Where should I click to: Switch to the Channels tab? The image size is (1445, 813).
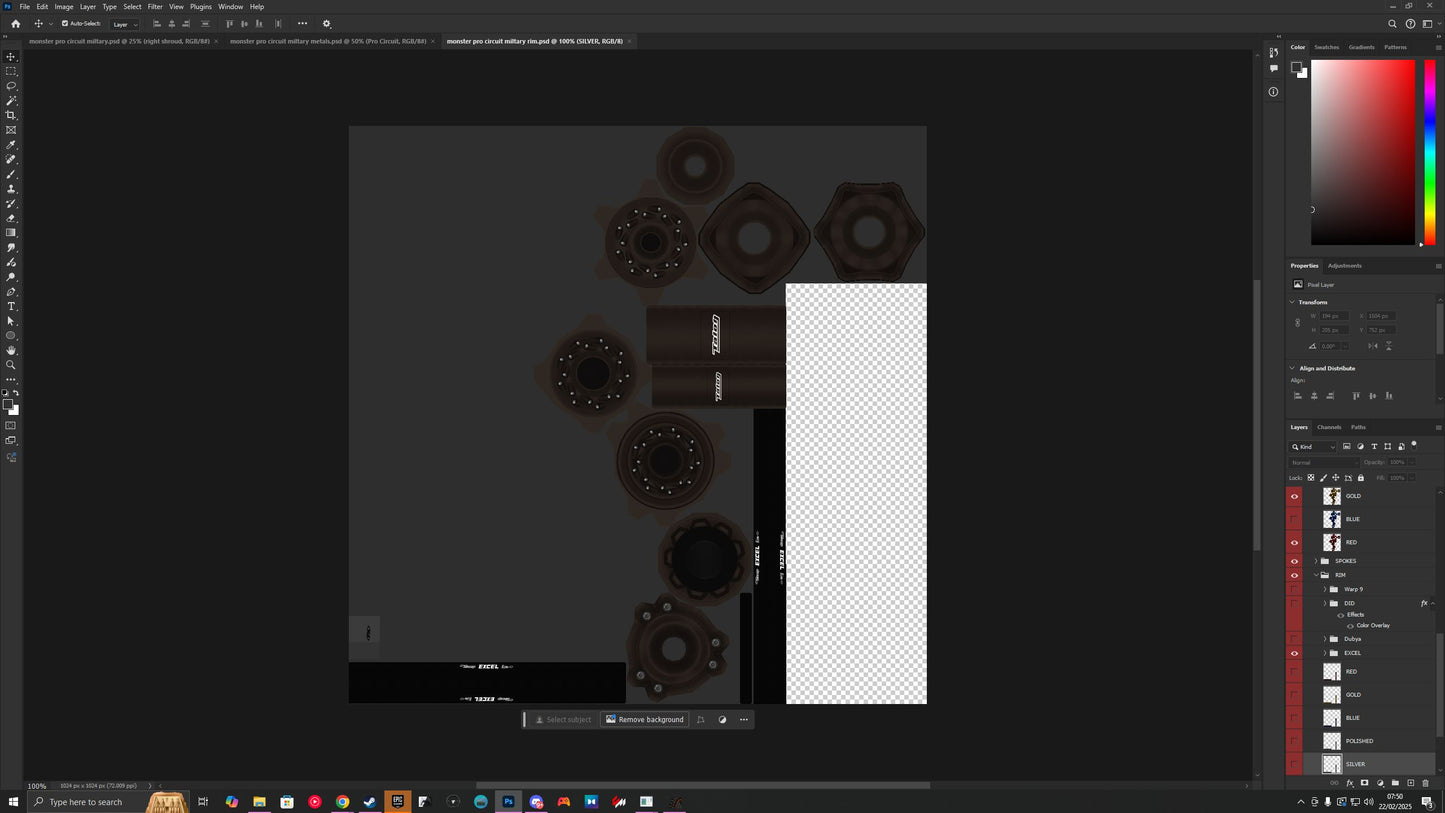1329,427
